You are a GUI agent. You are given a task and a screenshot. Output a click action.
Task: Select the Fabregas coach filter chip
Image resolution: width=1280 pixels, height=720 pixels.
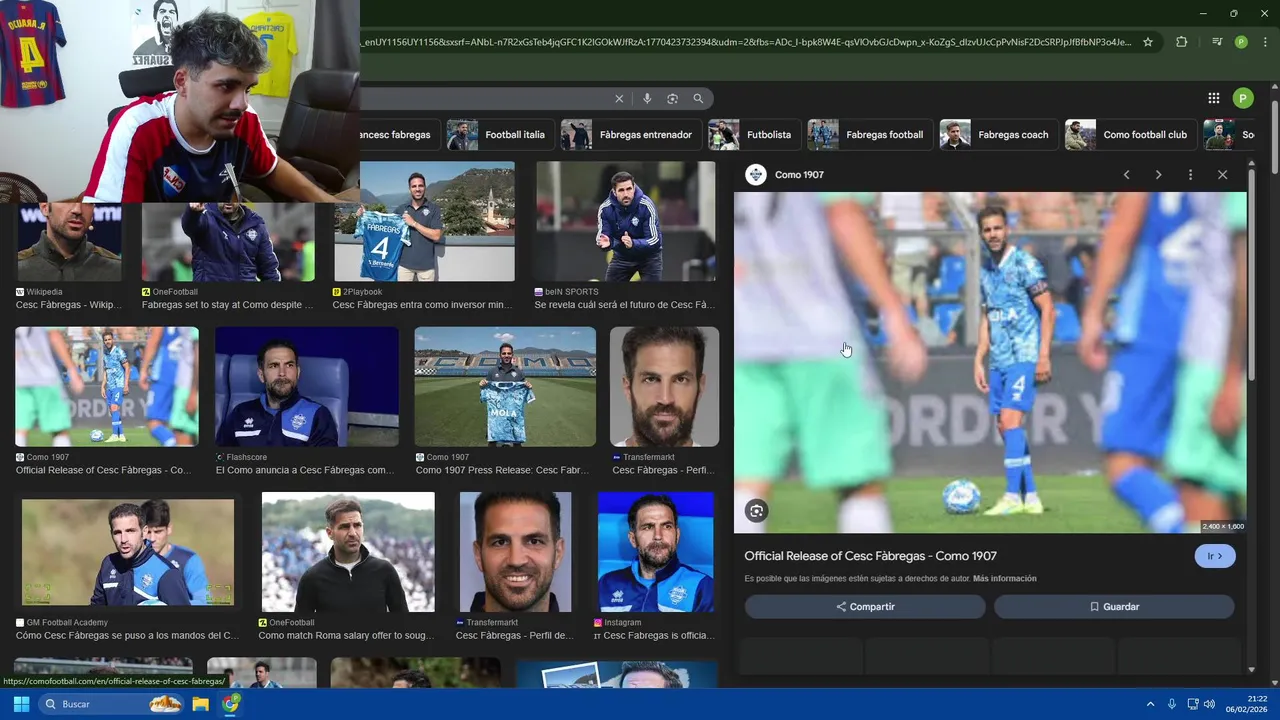[x=998, y=135]
